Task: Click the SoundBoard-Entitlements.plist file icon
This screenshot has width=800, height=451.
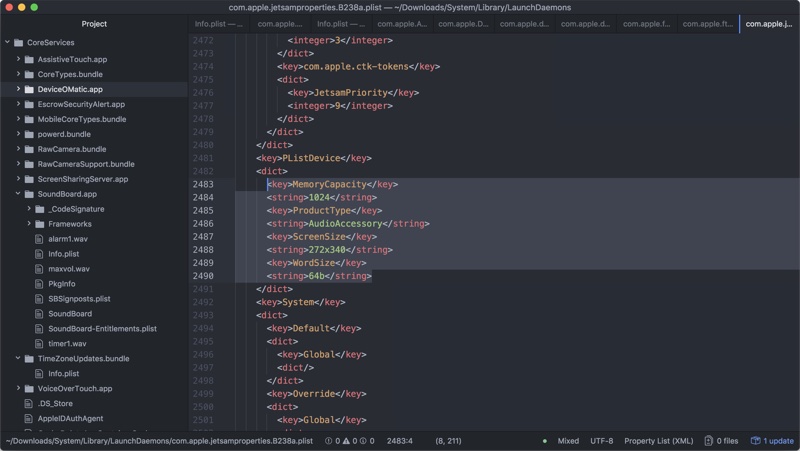Action: (x=39, y=329)
